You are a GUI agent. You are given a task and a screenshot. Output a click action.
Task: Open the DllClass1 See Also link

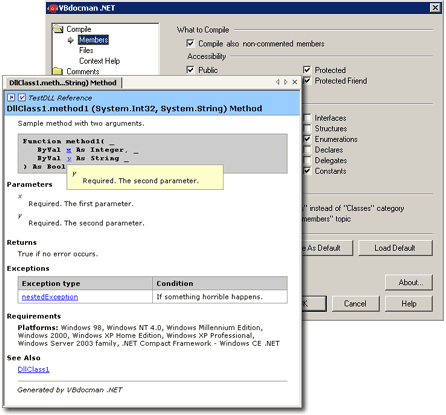[34, 369]
